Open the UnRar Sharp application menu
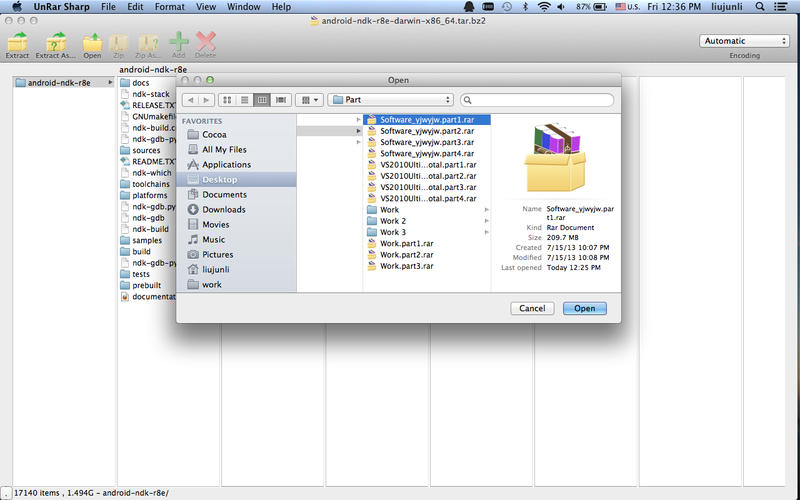The image size is (800, 500). 61,7
